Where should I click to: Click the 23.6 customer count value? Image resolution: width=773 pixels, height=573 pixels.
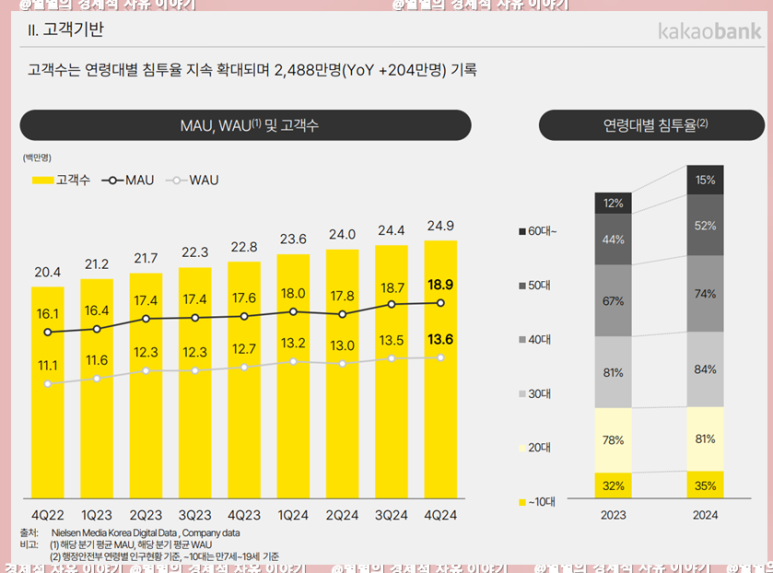(293, 239)
